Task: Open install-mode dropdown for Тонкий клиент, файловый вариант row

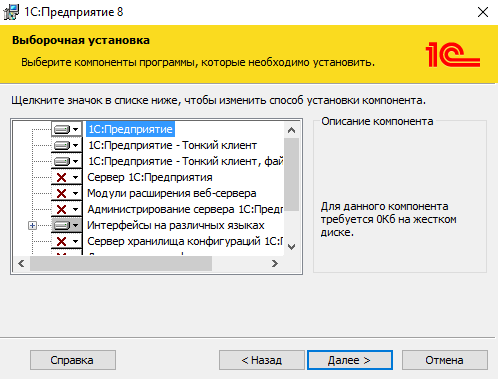Action: point(67,161)
